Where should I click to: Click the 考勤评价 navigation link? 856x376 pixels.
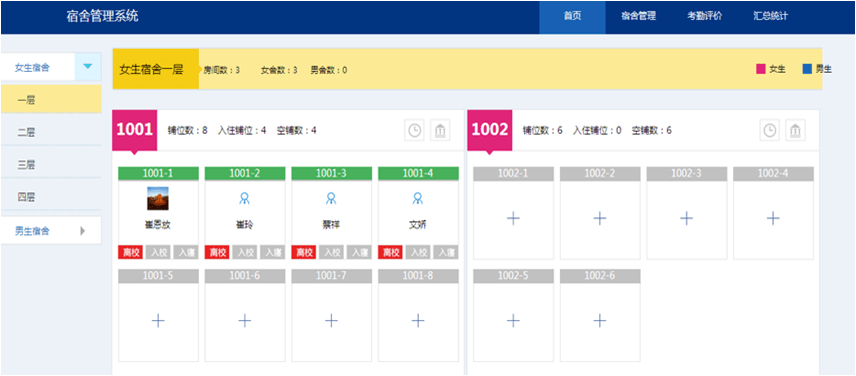click(704, 16)
